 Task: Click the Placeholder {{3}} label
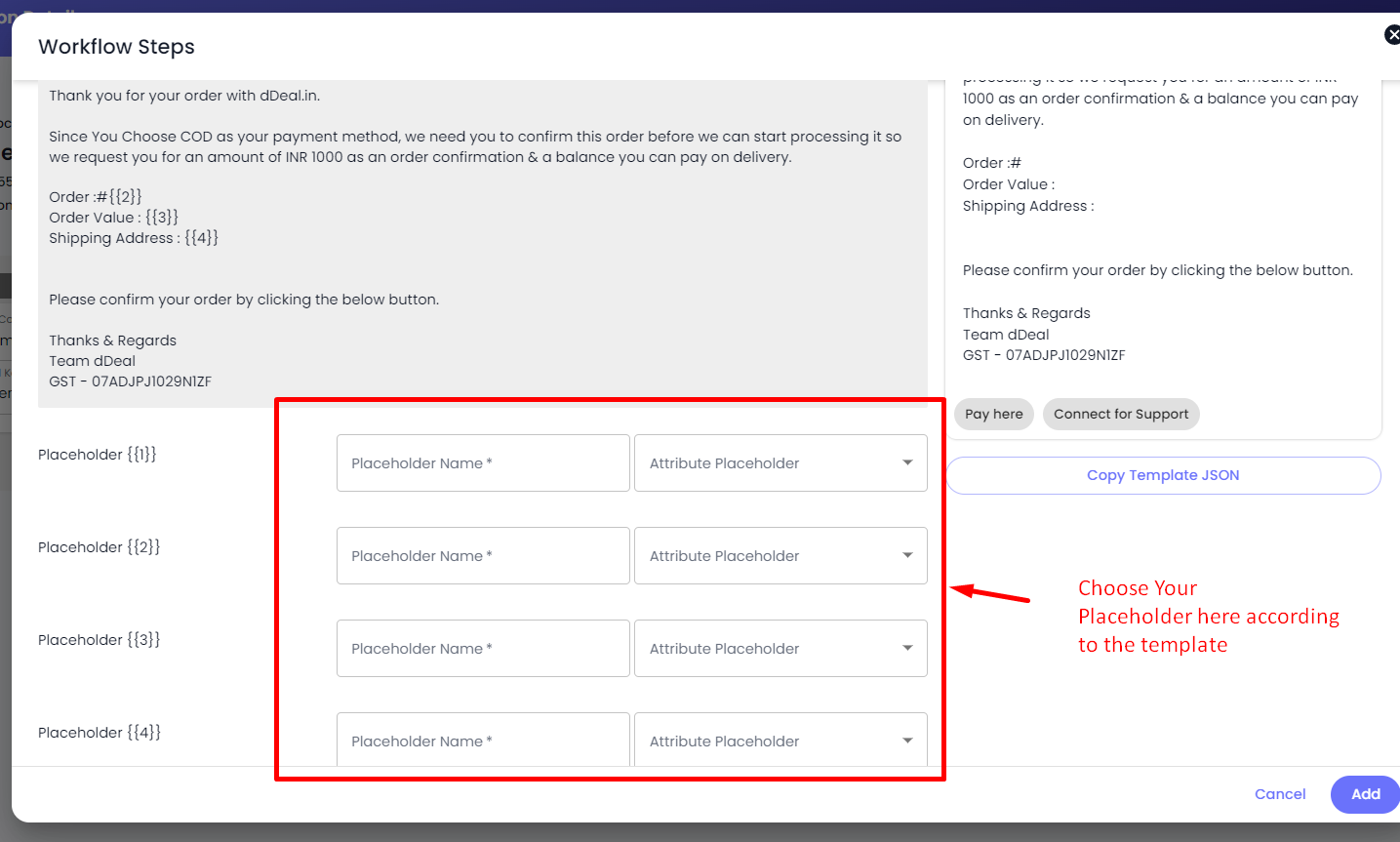(99, 640)
